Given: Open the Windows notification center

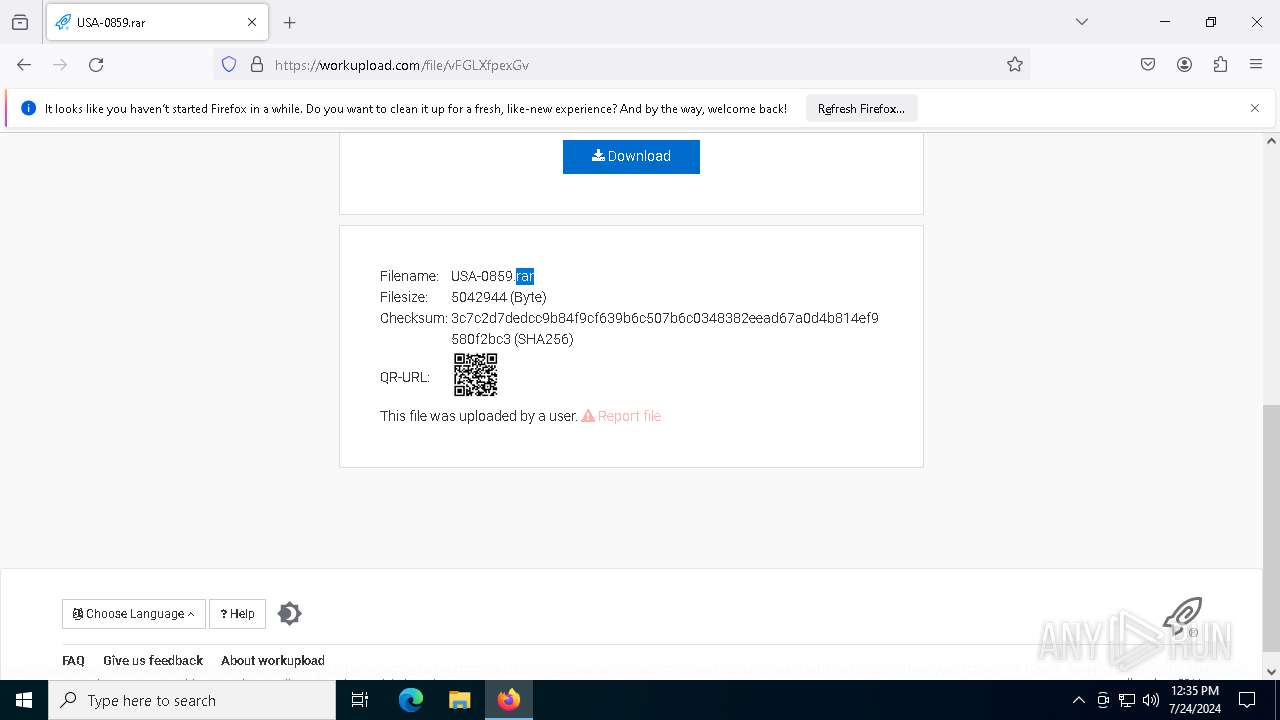Looking at the screenshot, I should point(1247,700).
